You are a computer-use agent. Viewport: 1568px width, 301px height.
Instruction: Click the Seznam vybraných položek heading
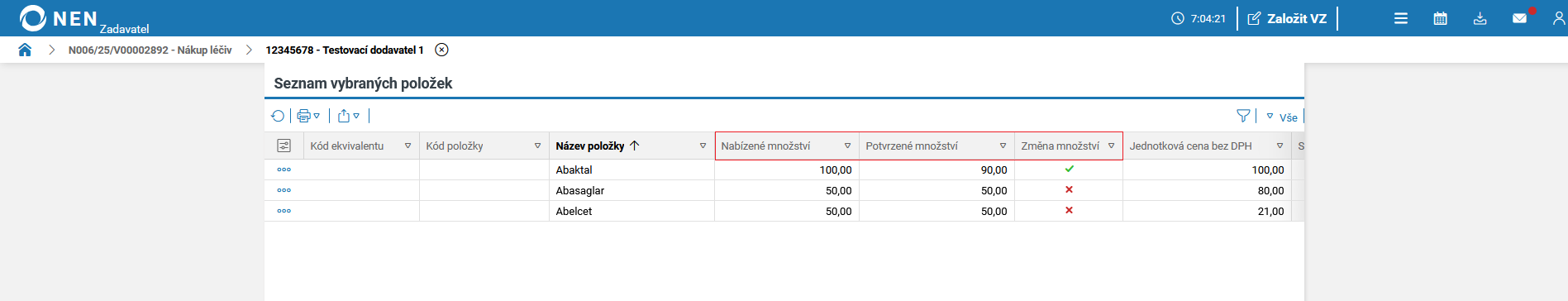(x=363, y=83)
